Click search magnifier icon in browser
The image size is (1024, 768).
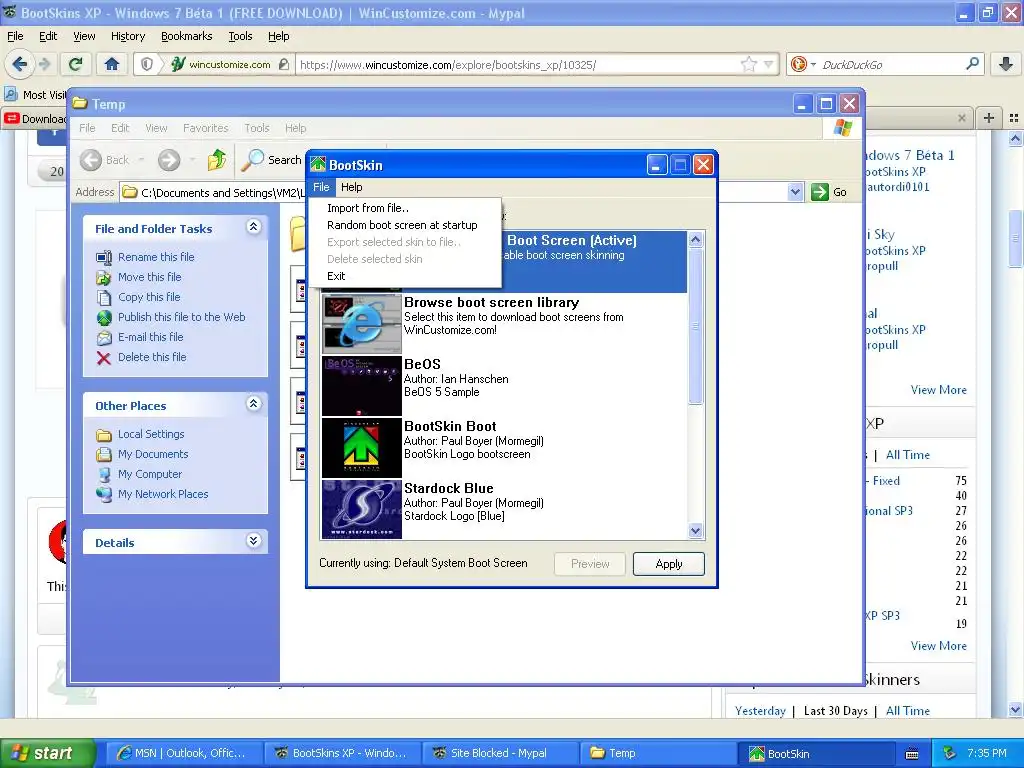(x=972, y=64)
